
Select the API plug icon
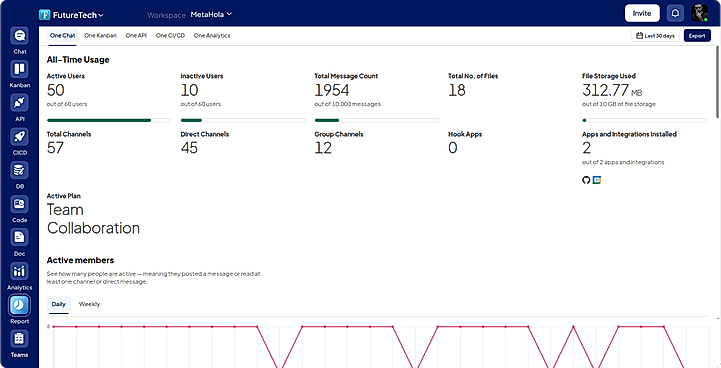point(19,103)
